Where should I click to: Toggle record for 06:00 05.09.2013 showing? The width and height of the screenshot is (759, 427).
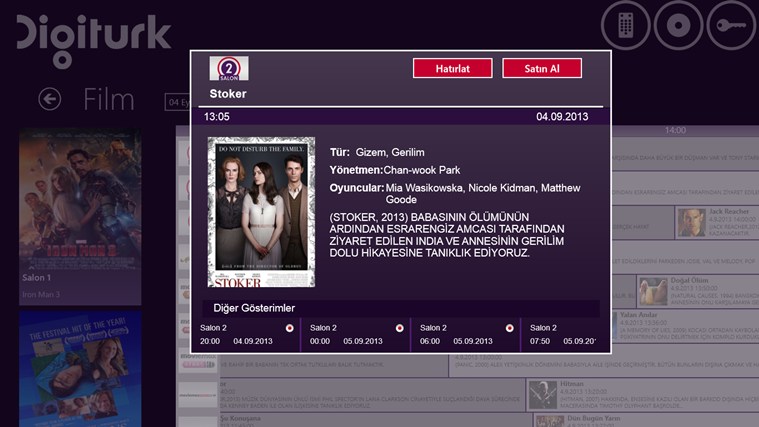pos(509,328)
